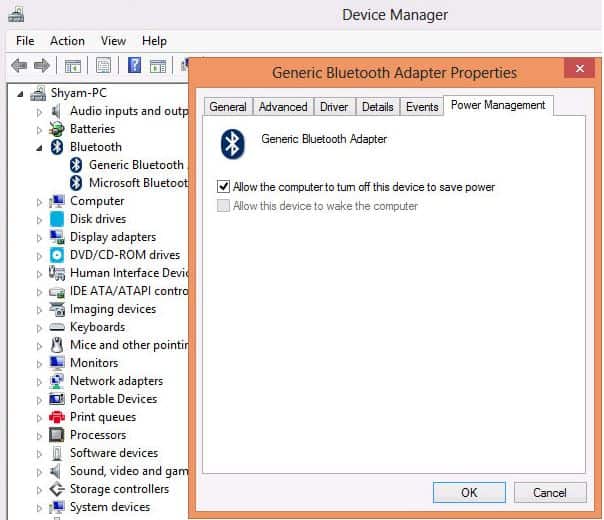The height and width of the screenshot is (520, 604).
Task: Click the Bluetooth category icon
Action: point(57,147)
